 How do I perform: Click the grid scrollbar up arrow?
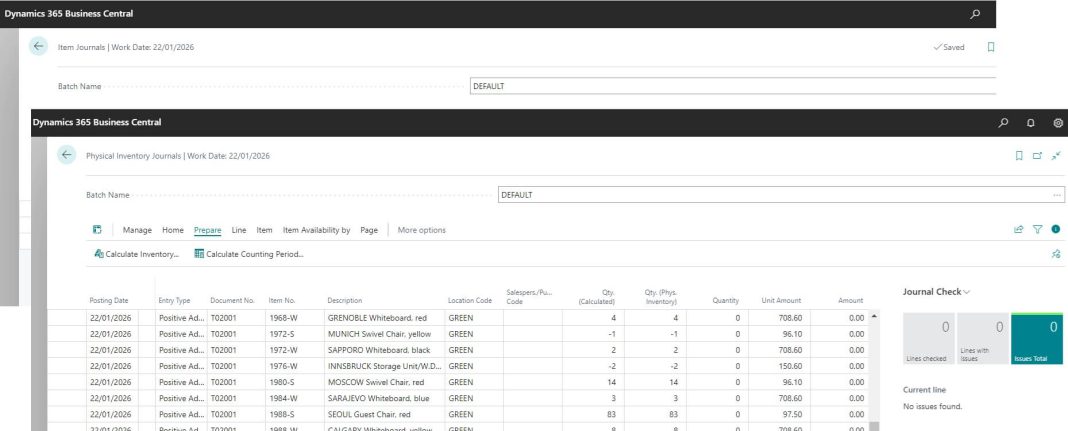click(874, 316)
